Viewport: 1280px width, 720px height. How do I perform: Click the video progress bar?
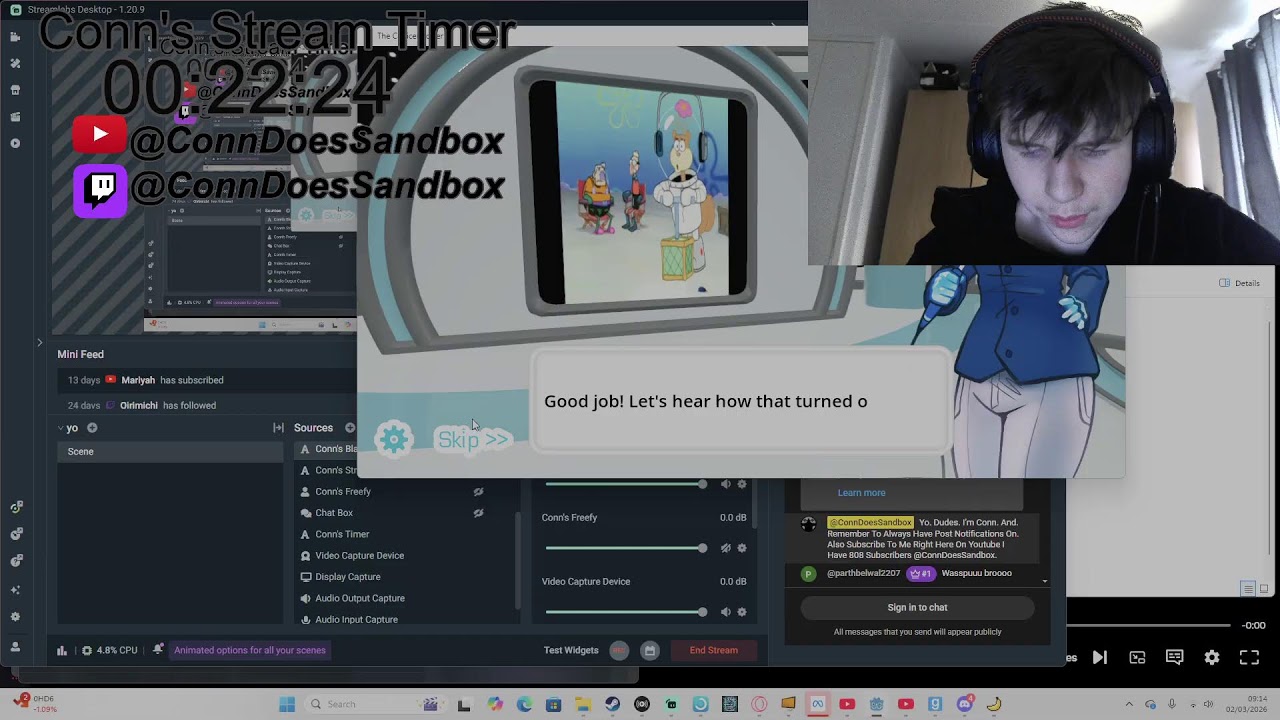1148,626
